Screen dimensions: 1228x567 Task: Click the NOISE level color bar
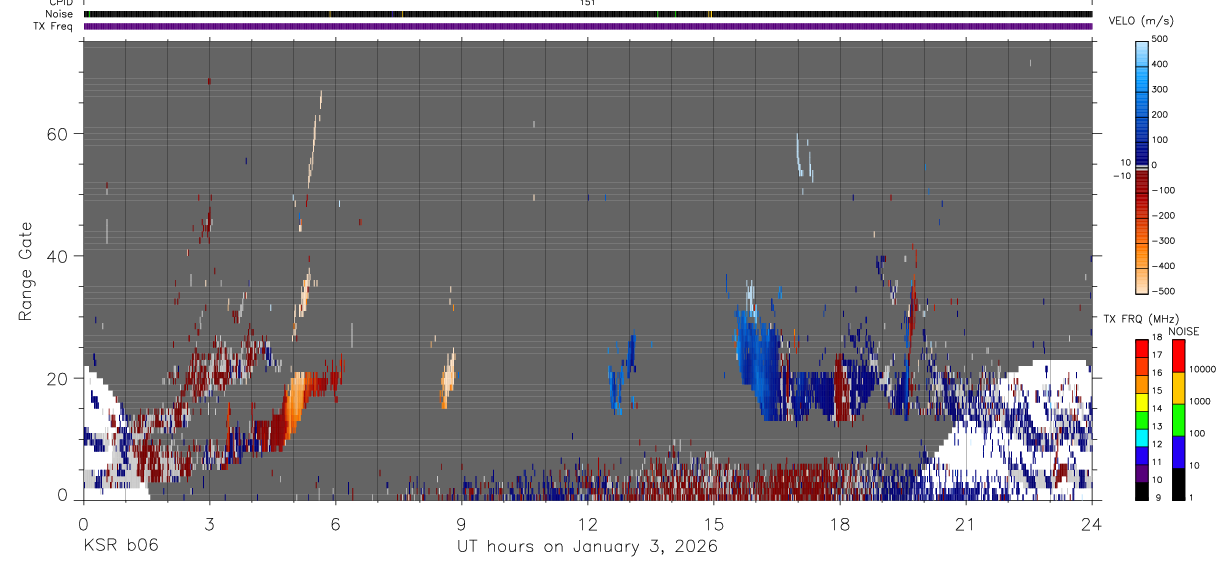1178,420
